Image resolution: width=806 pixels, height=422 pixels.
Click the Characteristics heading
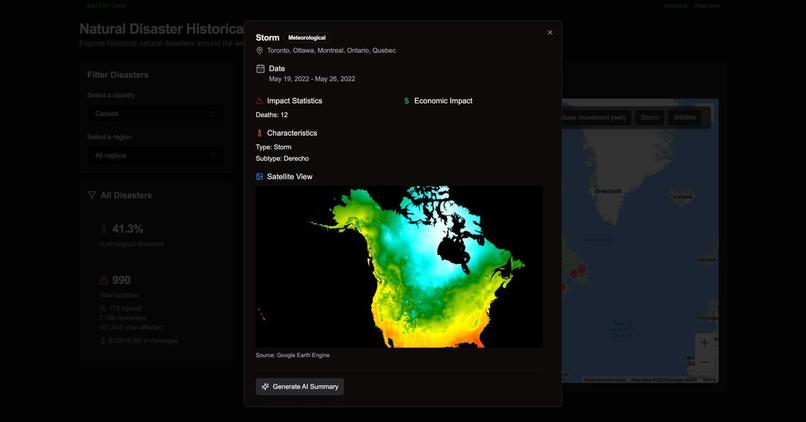(x=292, y=133)
